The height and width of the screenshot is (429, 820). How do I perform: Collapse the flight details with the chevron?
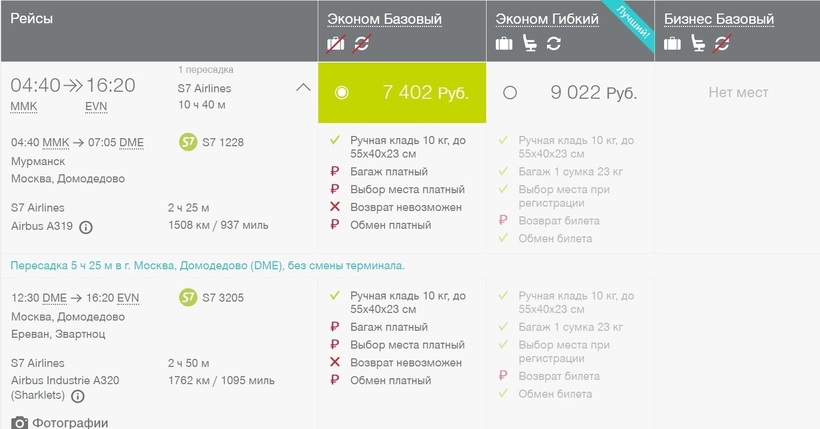(304, 87)
